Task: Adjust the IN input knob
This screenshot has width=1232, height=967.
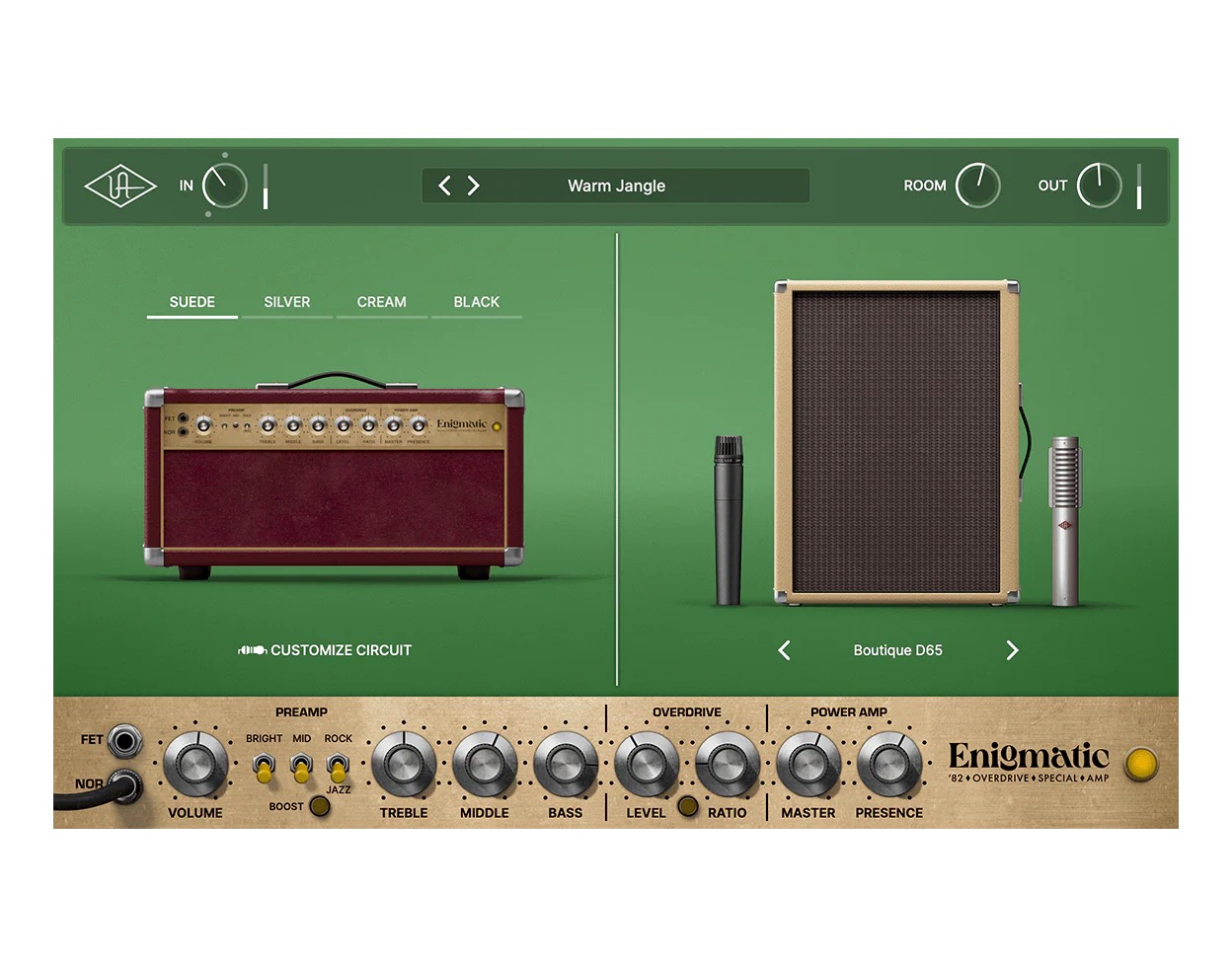Action: (225, 186)
